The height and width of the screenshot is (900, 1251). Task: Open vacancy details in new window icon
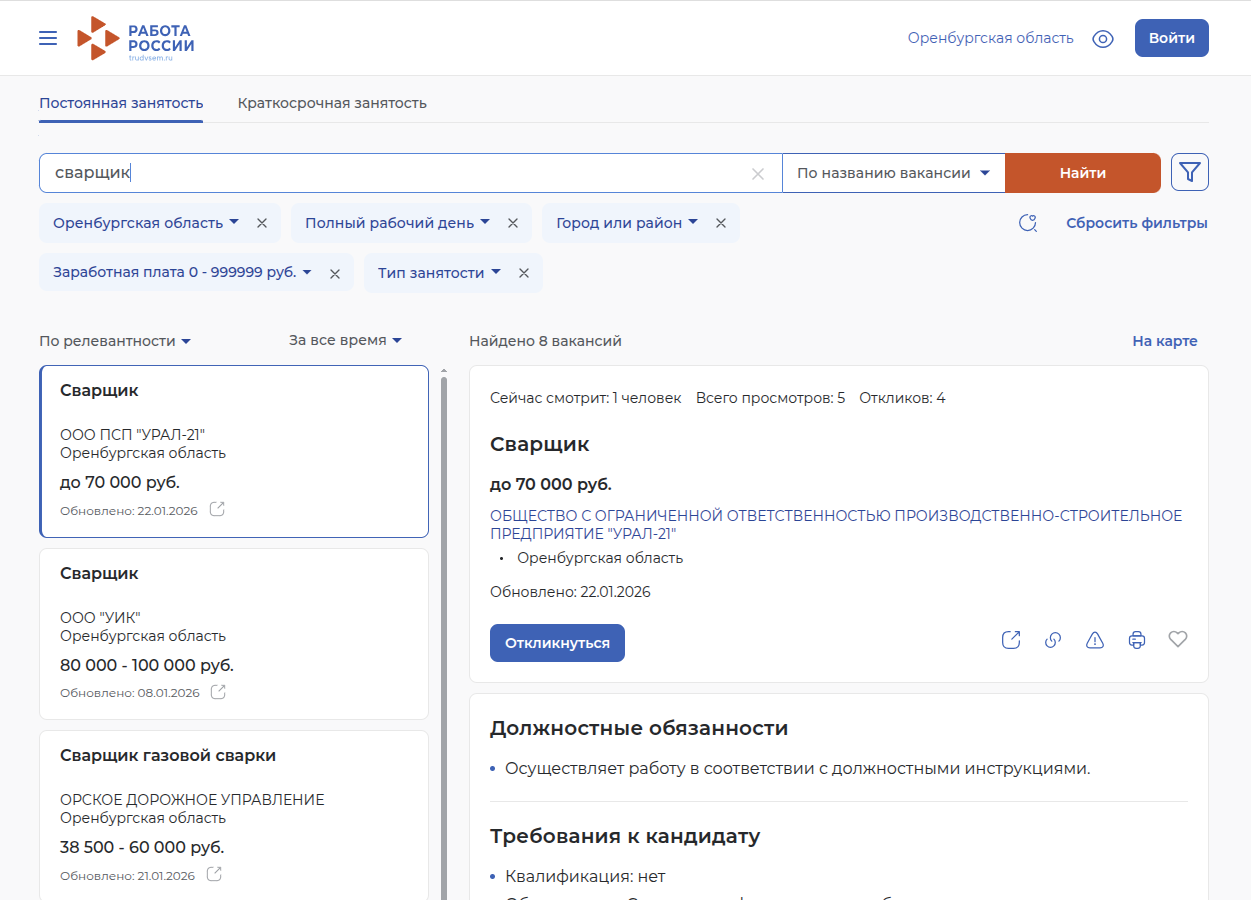click(x=1011, y=640)
